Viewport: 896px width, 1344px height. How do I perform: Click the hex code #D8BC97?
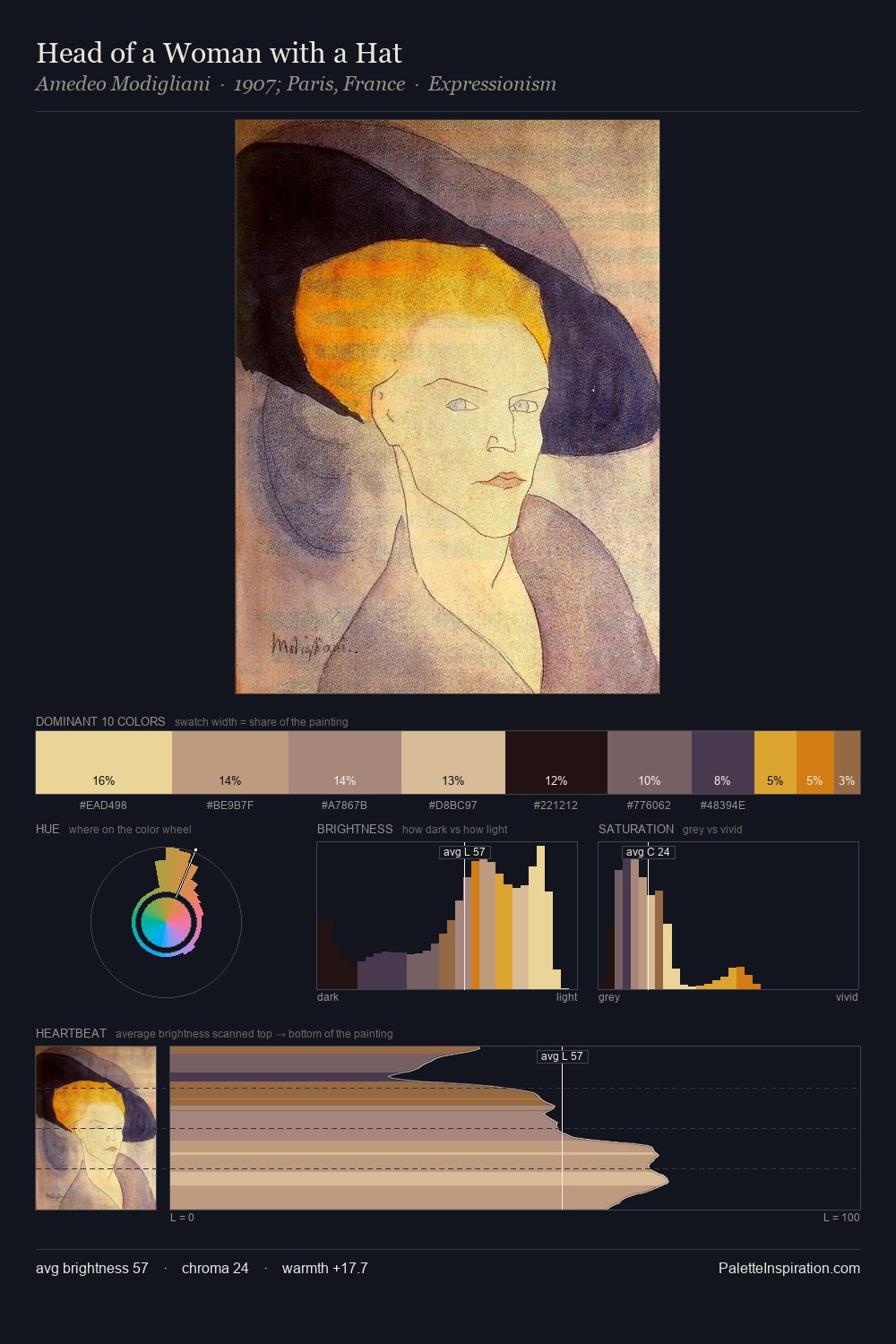tap(453, 806)
